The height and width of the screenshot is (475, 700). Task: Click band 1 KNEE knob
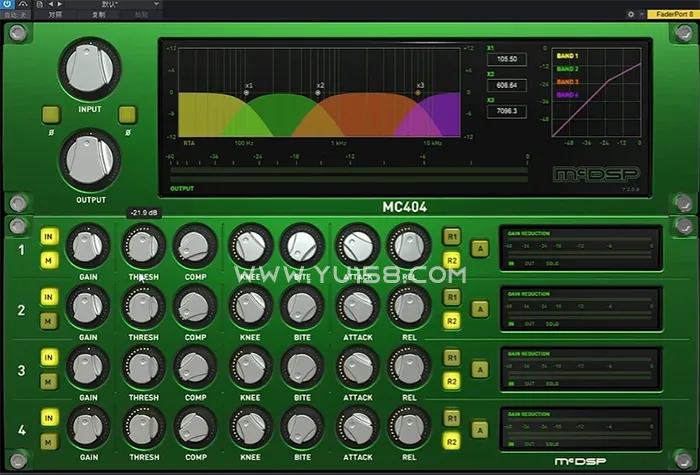point(250,246)
